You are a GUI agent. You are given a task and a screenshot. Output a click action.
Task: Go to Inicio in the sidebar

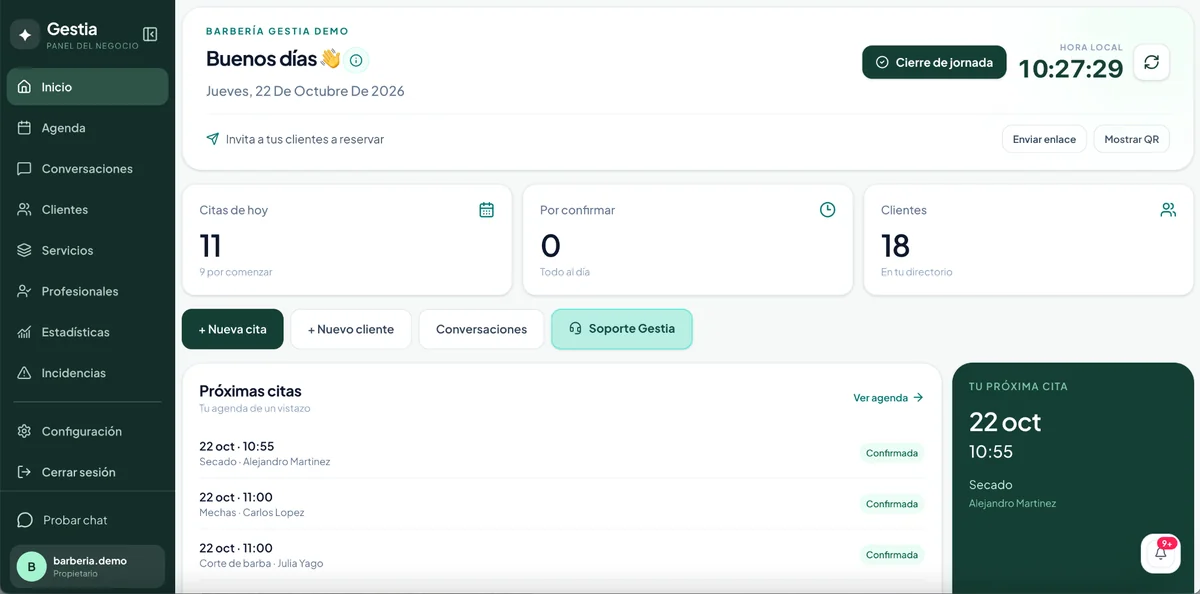[87, 87]
